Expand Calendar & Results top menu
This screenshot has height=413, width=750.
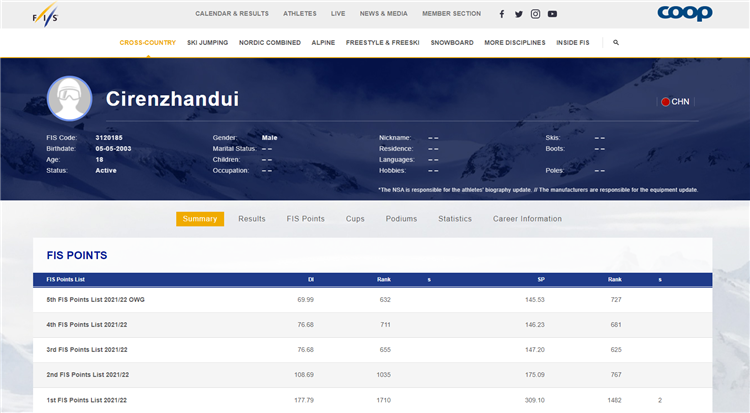(232, 14)
